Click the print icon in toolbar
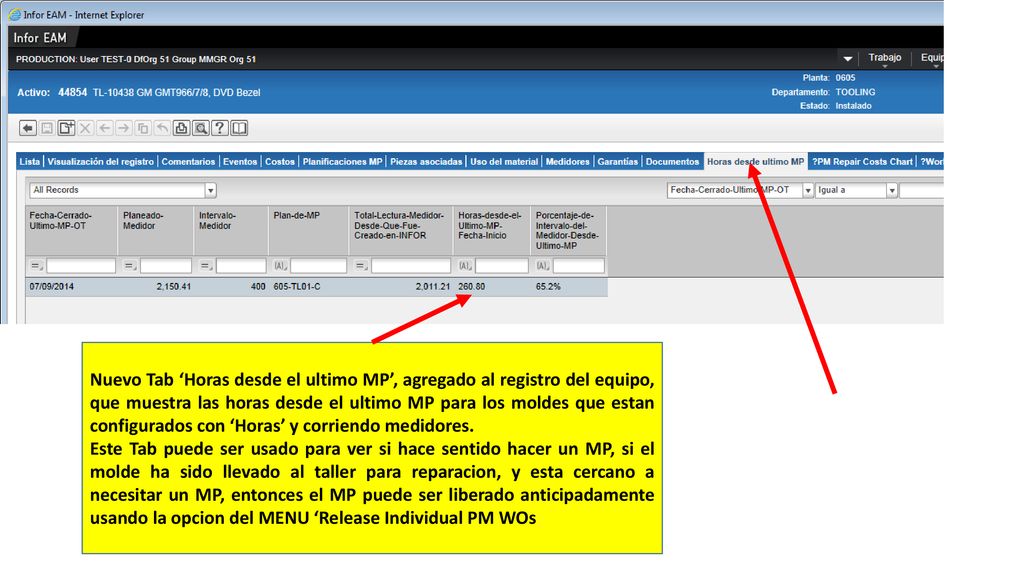The image size is (1024, 576). (x=181, y=128)
